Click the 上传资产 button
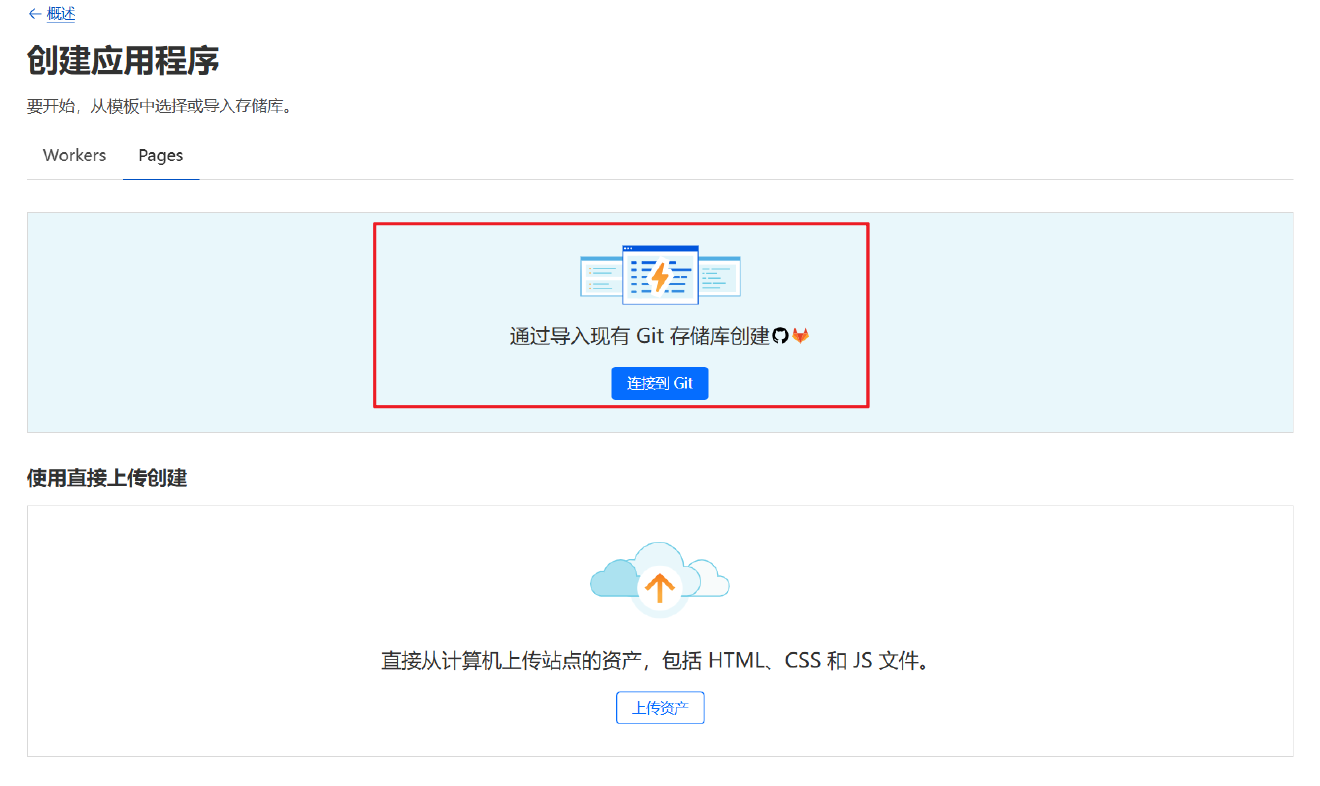The width and height of the screenshot is (1320, 786). [x=660, y=706]
